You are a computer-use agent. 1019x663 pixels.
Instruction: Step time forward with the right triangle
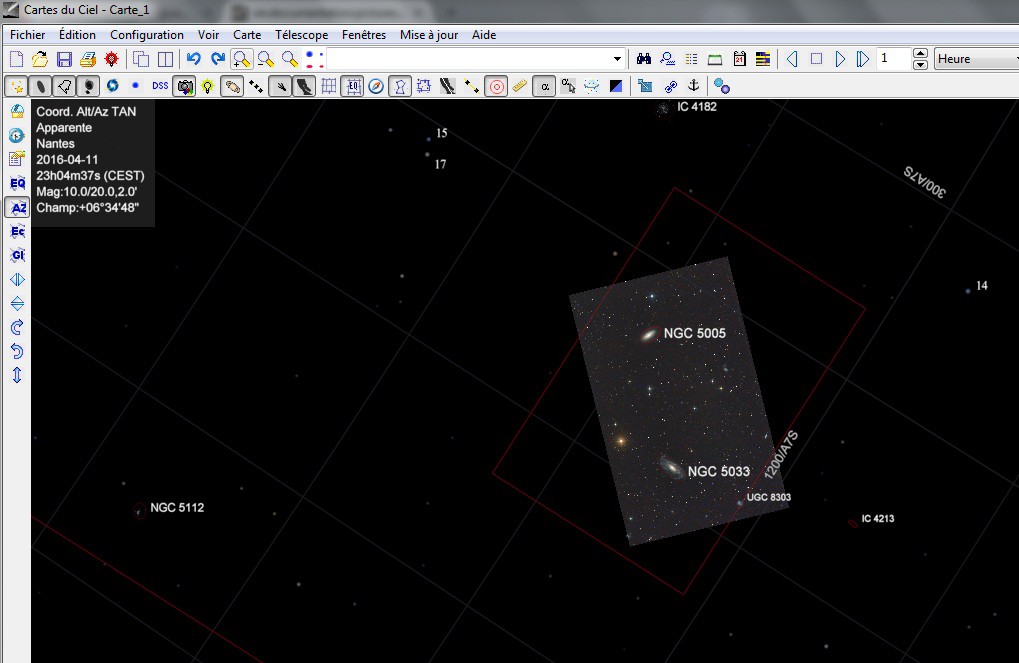(840, 59)
